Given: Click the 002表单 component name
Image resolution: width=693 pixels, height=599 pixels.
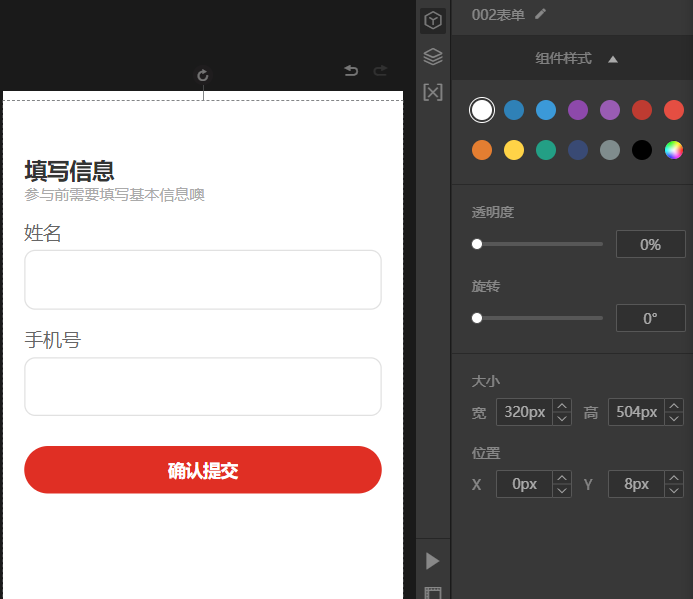Looking at the screenshot, I should tap(498, 15).
